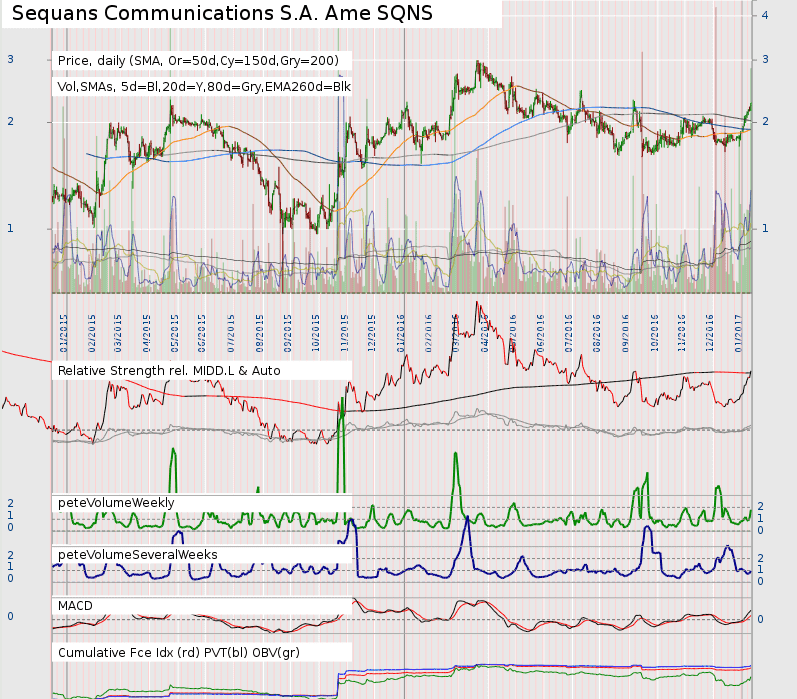
Task: Click the left price axis value 1
Action: pos(10,229)
